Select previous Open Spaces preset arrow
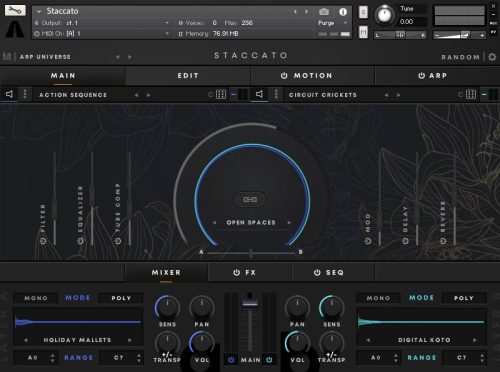500x372 pixels. pos(215,222)
